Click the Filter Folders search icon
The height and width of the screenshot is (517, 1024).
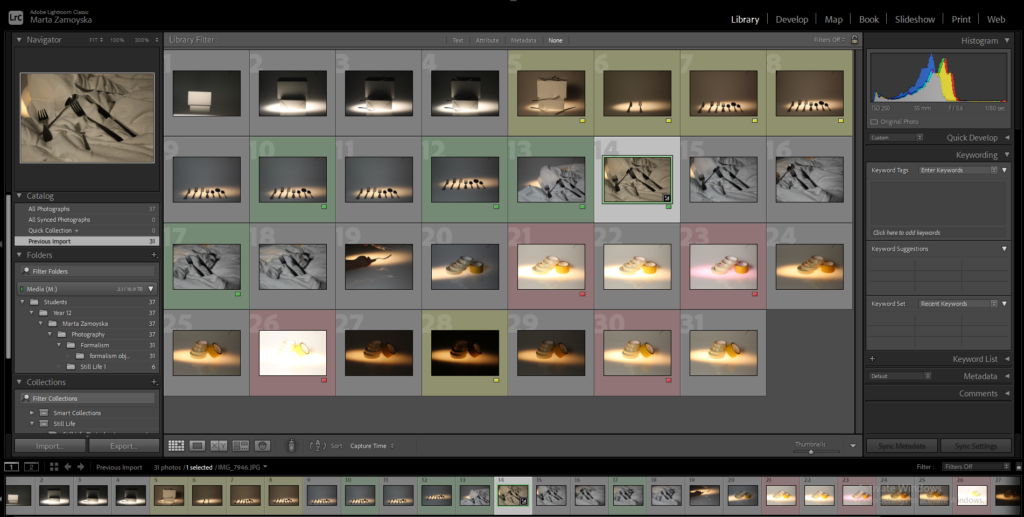(25, 271)
